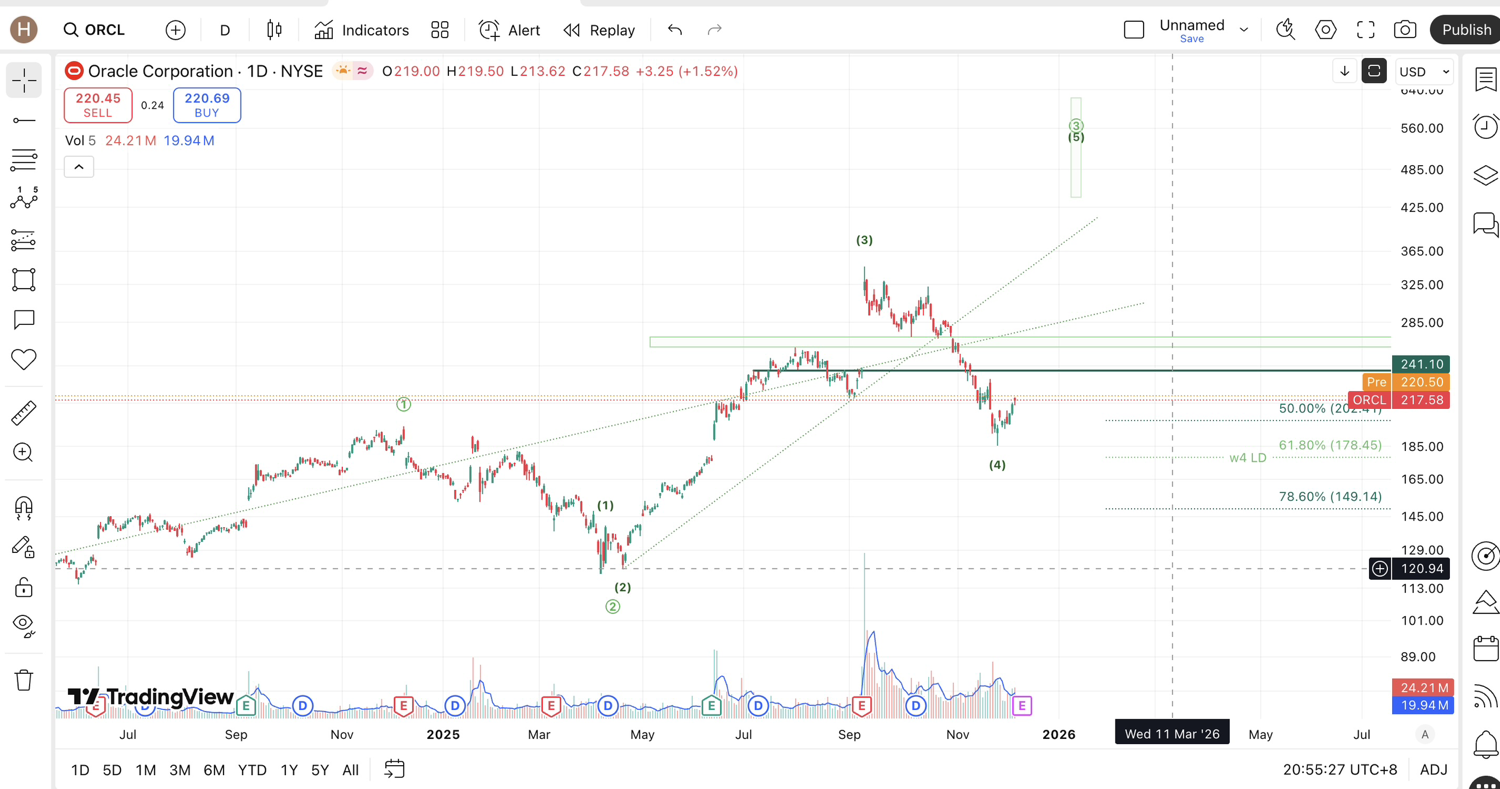Switch to the YTD range tab
Screen dimensions: 1500x789
click(x=252, y=770)
